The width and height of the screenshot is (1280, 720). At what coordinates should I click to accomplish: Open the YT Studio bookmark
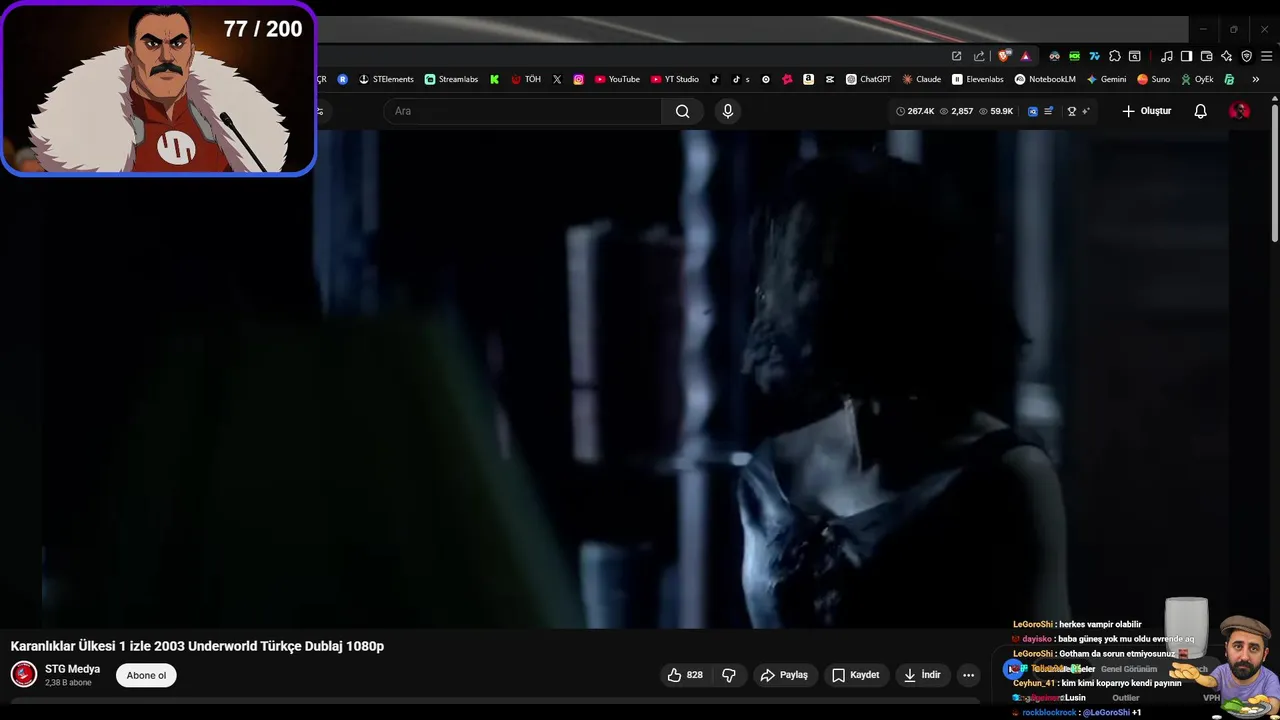(x=675, y=79)
